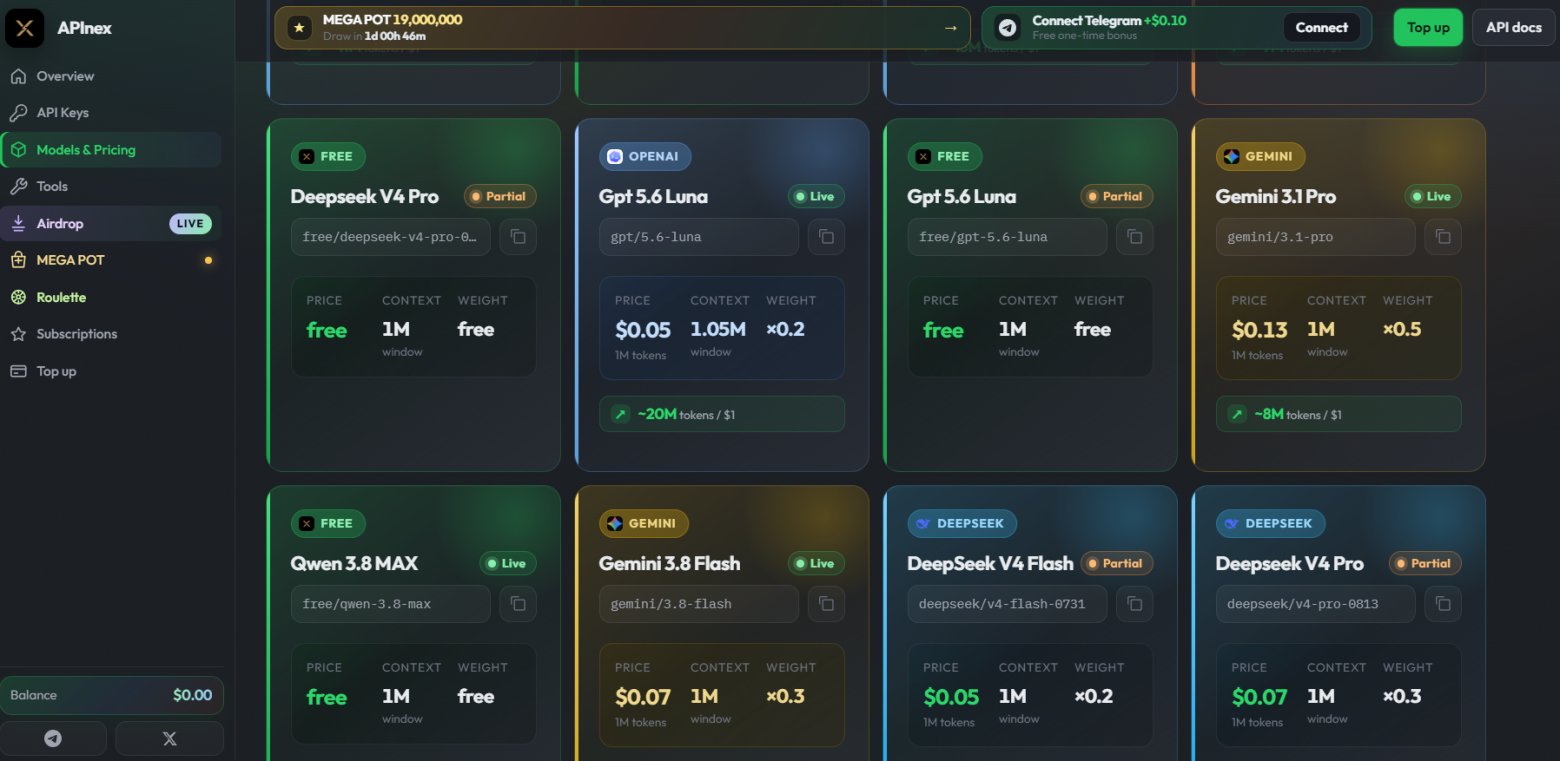This screenshot has width=1560, height=761.
Task: Click the 1.05M context value
Action: tap(718, 329)
